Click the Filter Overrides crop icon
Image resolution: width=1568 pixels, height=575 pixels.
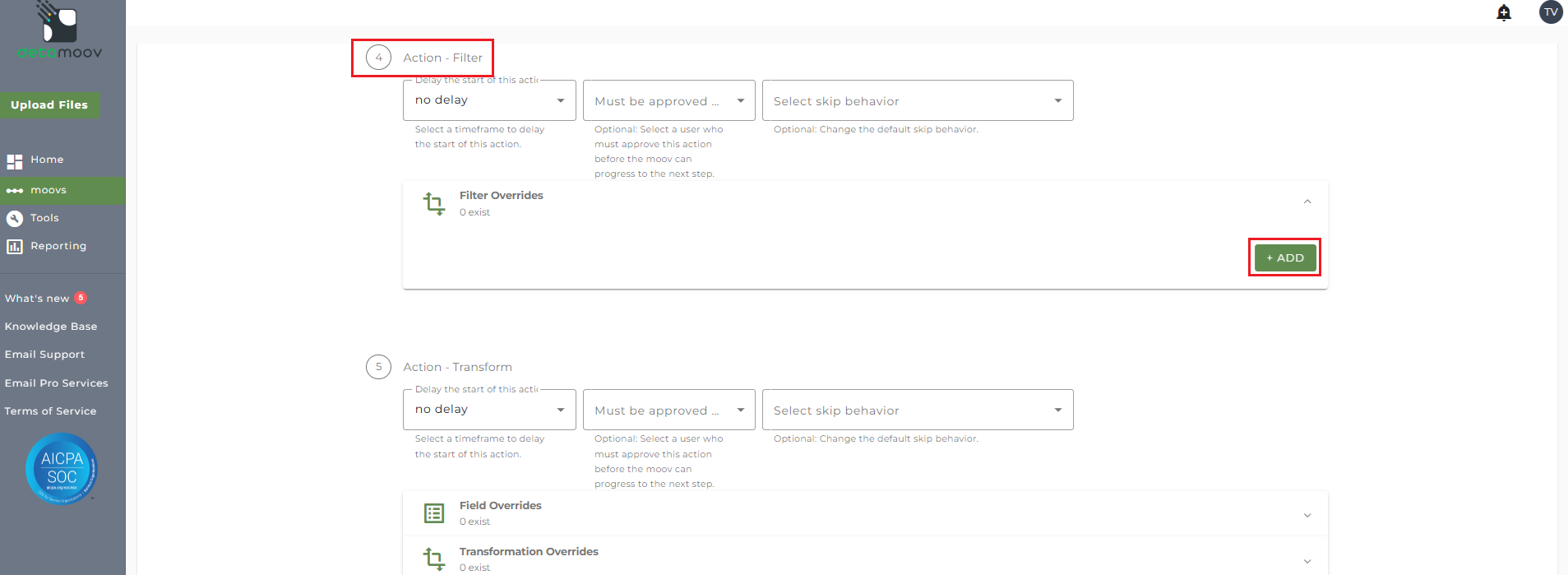point(433,203)
